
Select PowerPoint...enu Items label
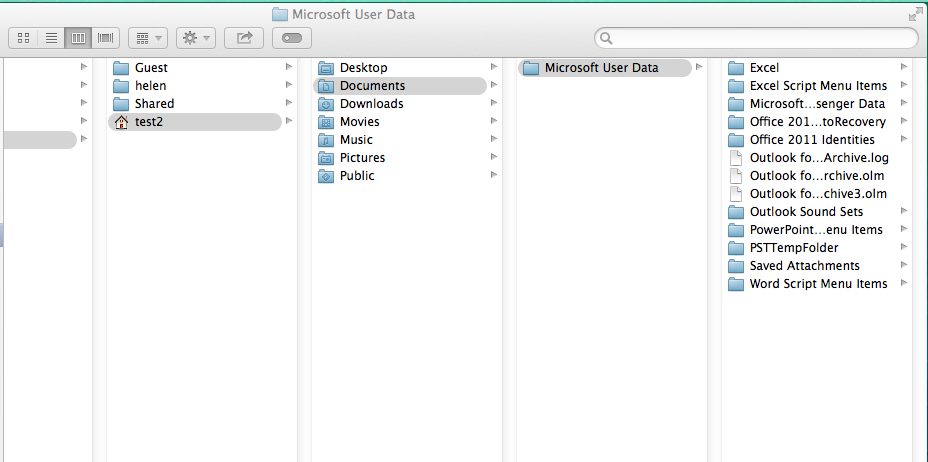(x=816, y=230)
